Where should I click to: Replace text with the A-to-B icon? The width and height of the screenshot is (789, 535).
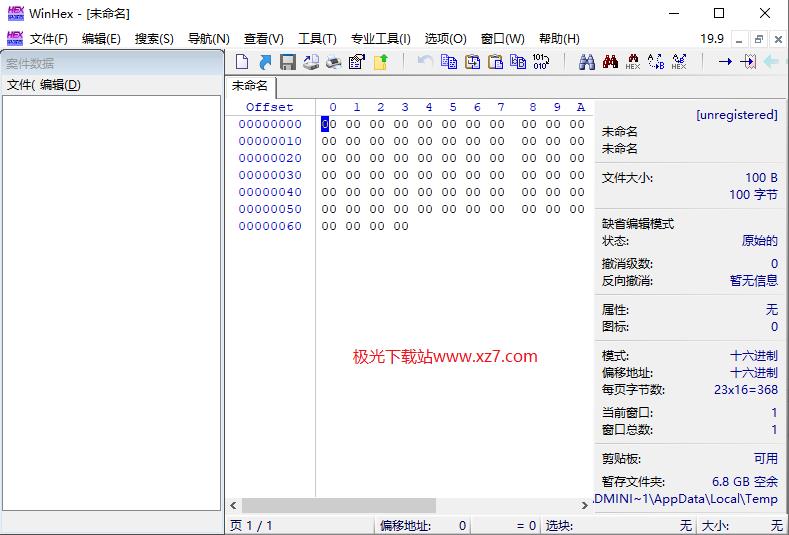(x=656, y=62)
